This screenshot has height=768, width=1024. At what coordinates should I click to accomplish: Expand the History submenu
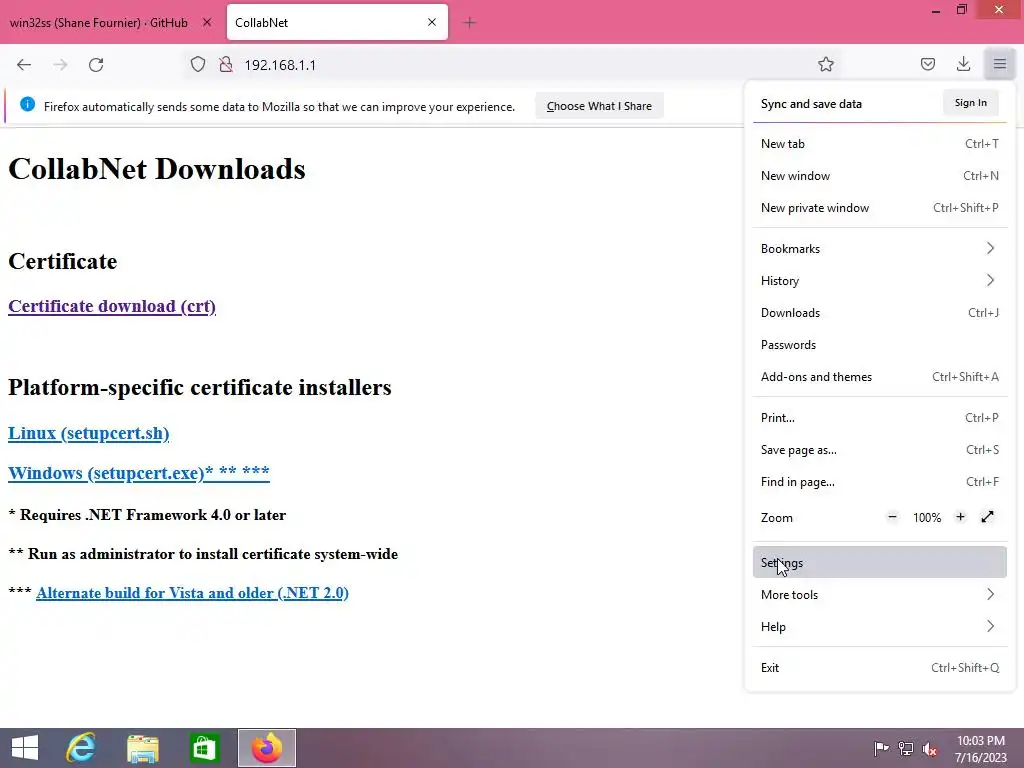880,280
